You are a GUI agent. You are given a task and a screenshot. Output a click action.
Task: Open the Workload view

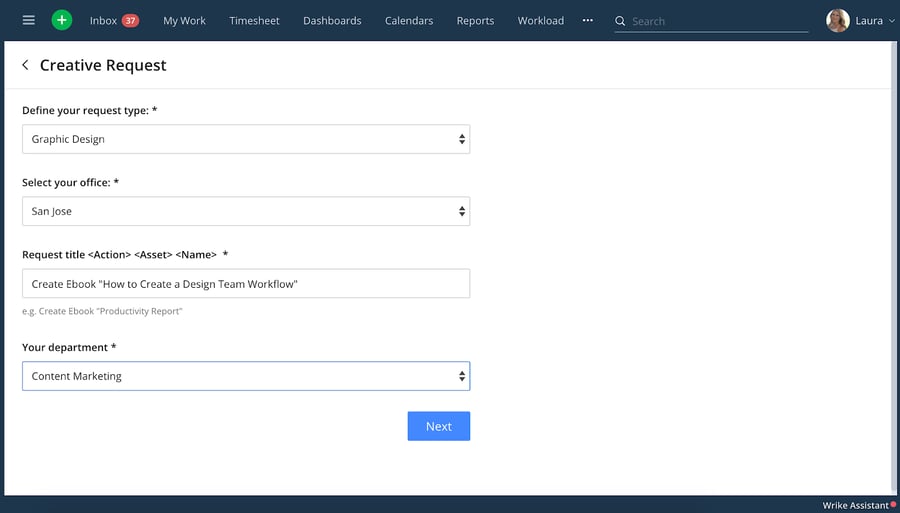(541, 20)
